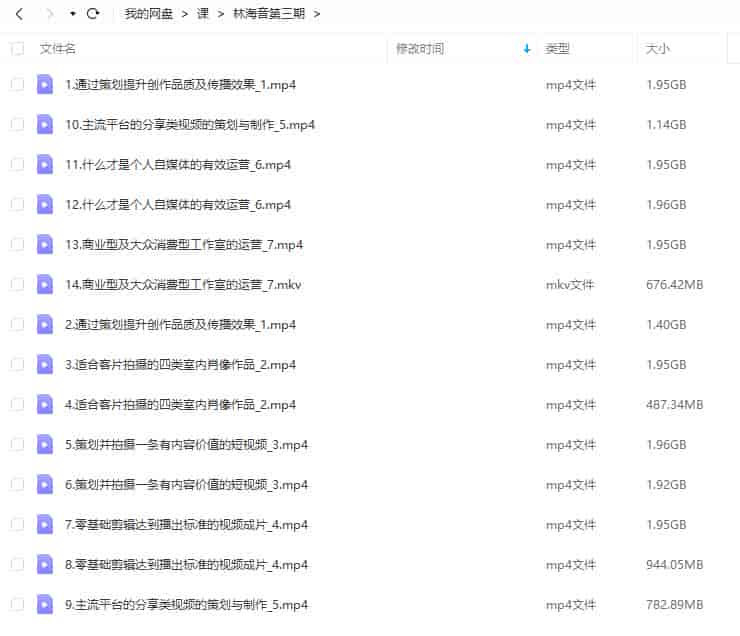740x636 pixels.
Task: Click video icon of file 3.适合客片拍摄
Action: tap(45, 364)
